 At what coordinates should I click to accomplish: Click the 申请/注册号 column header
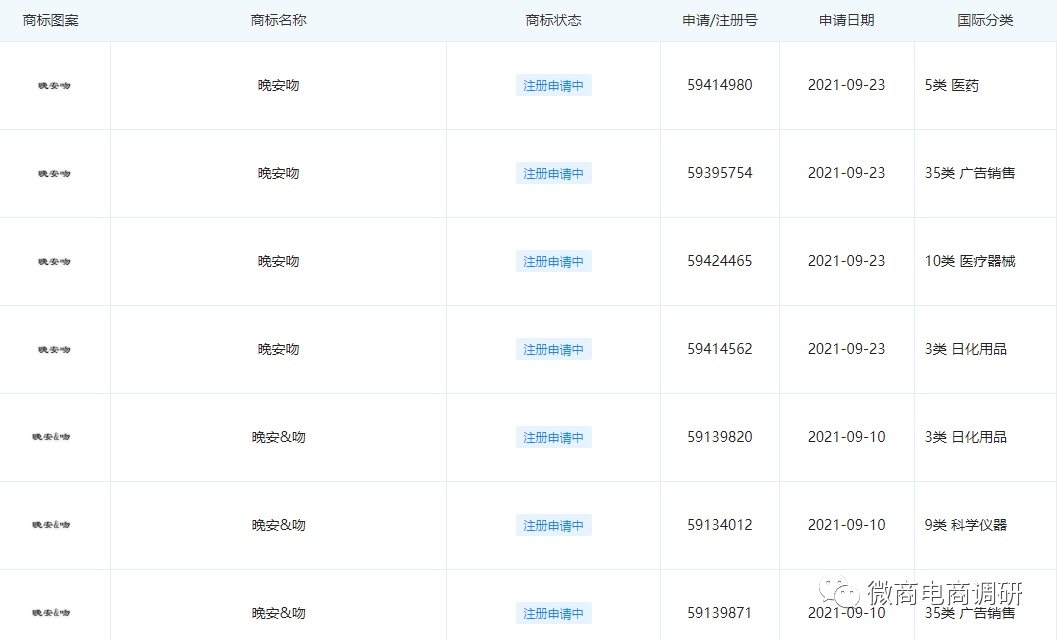tap(720, 20)
